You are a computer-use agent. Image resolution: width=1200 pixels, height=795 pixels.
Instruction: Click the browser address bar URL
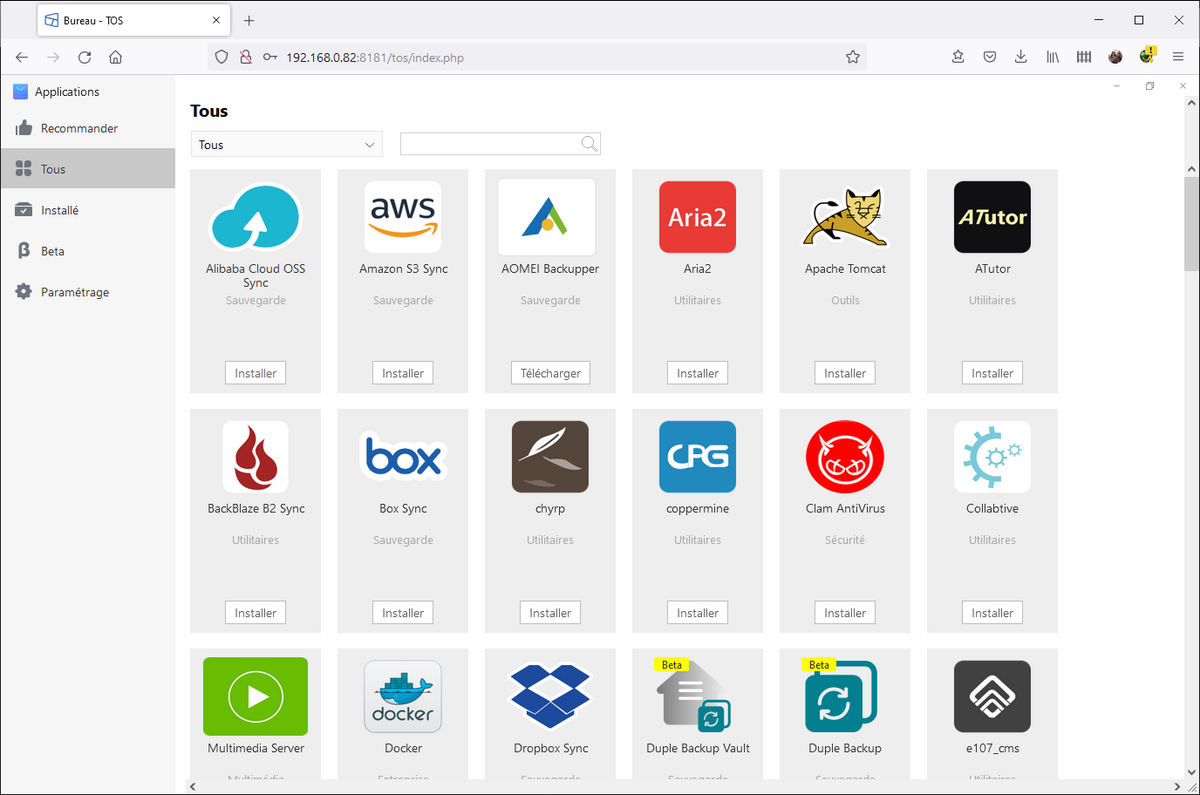pos(374,57)
